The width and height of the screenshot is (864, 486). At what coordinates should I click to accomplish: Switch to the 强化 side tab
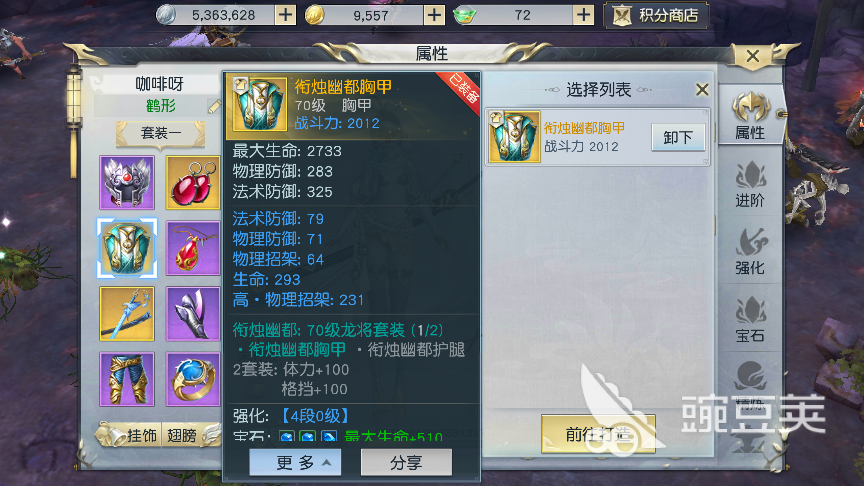[x=750, y=252]
